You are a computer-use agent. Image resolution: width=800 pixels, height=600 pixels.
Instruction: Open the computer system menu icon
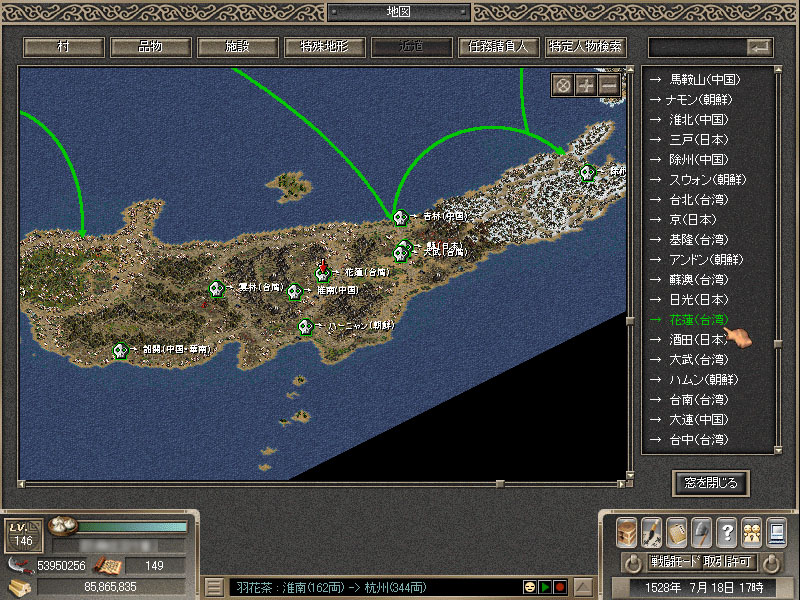(776, 531)
